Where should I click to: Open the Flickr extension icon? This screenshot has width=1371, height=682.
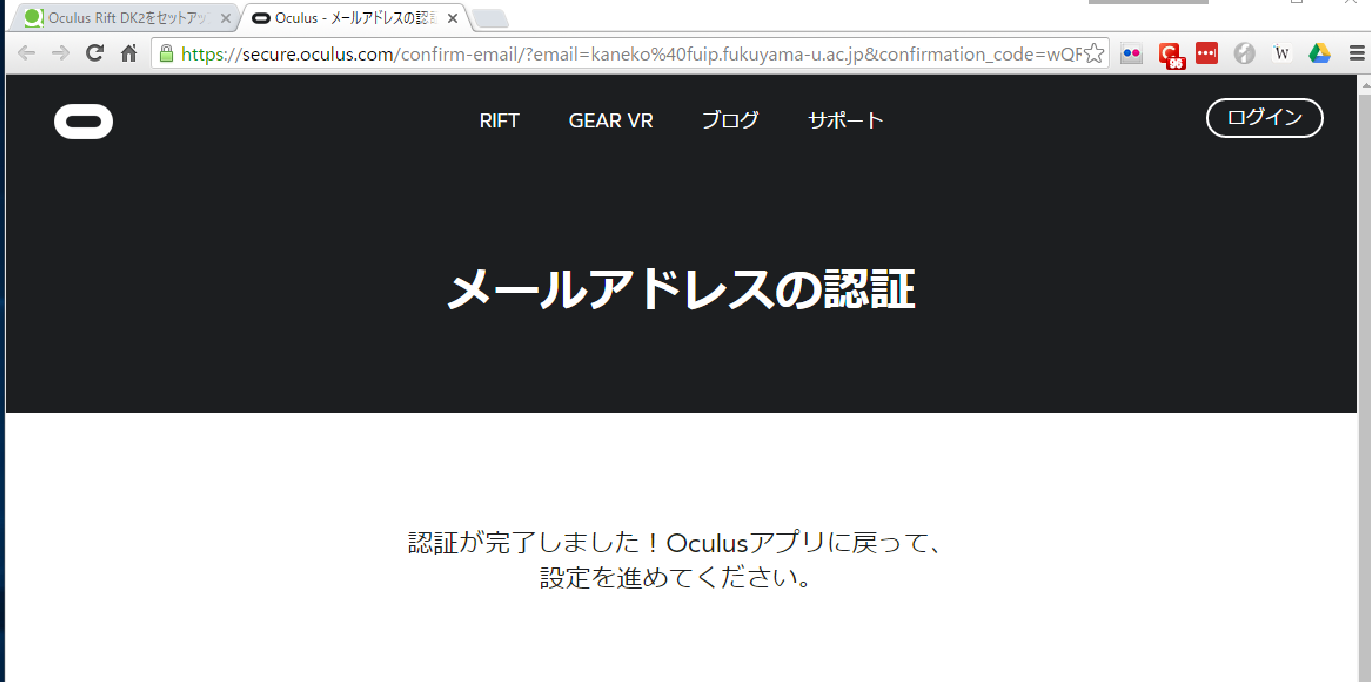pyautogui.click(x=1131, y=54)
